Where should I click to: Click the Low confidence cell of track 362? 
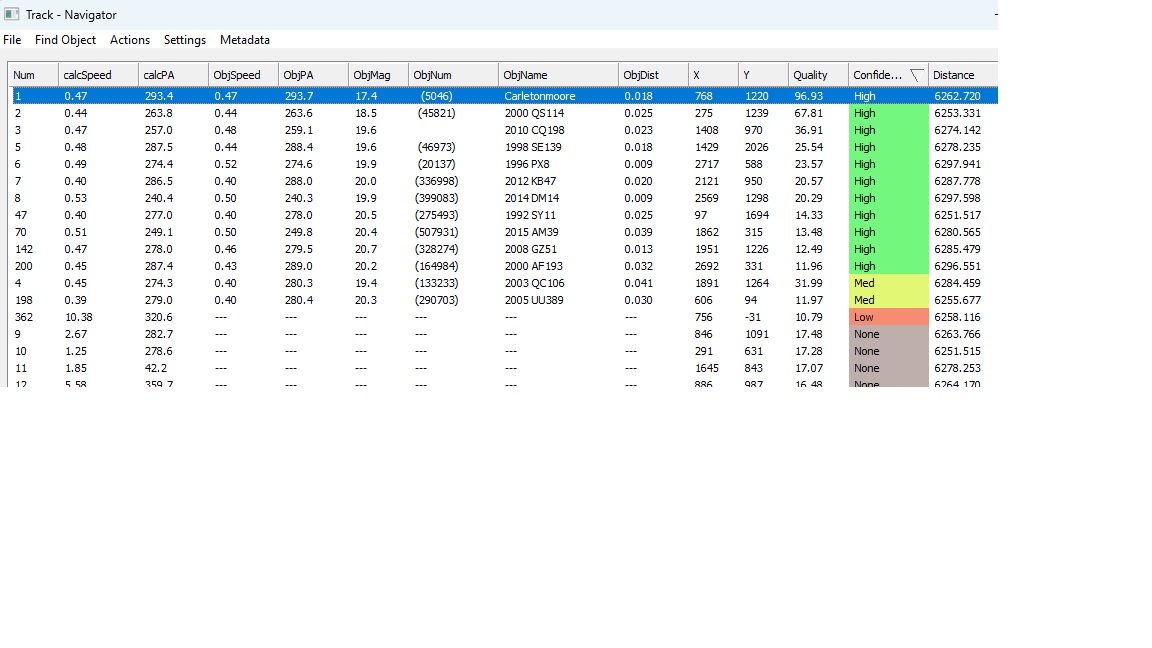[x=888, y=317]
